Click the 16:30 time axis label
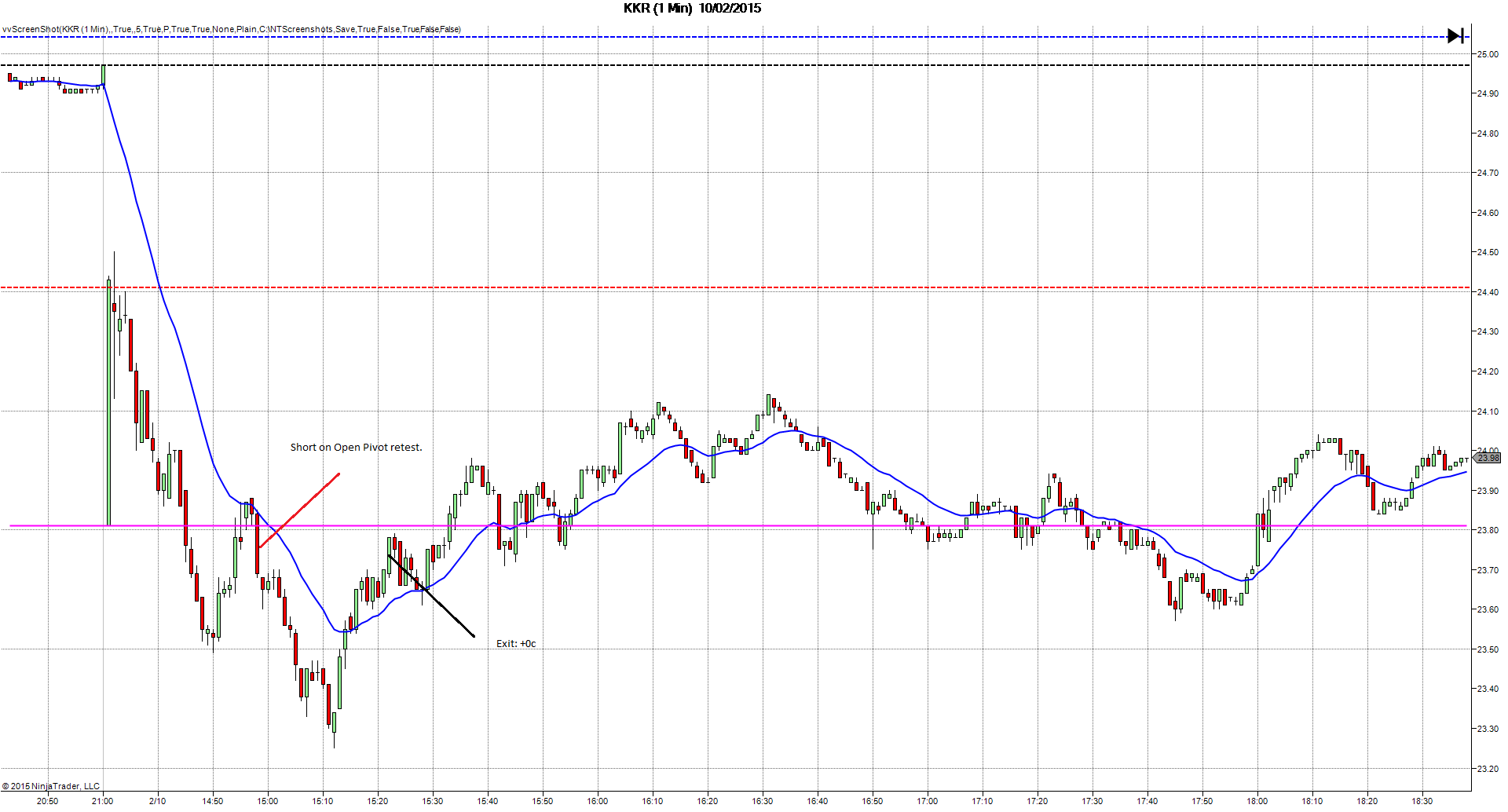This screenshot has width=1508, height=812. pos(762,801)
